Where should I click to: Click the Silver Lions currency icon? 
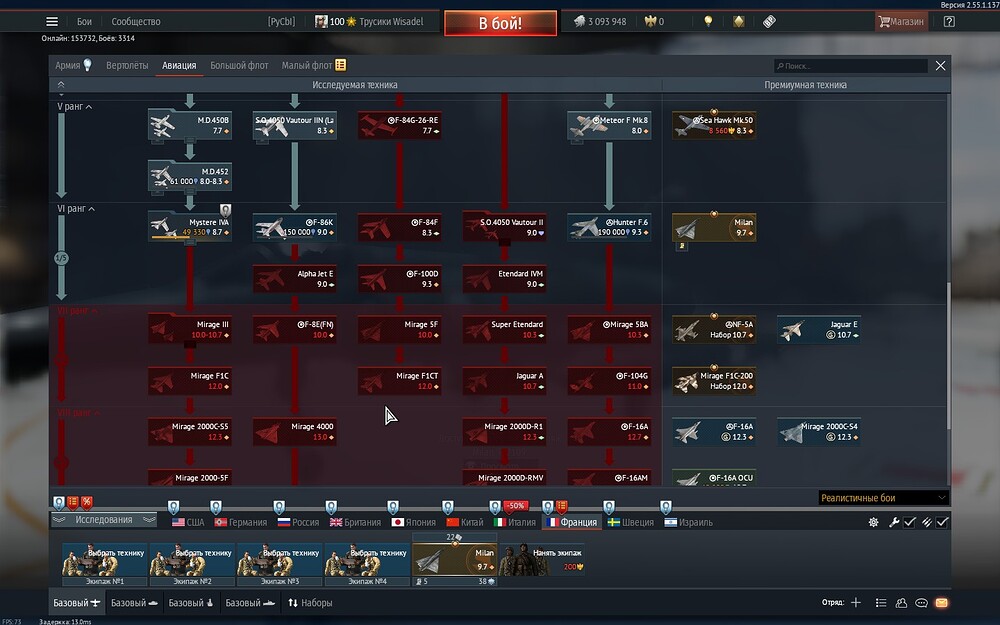[579, 22]
